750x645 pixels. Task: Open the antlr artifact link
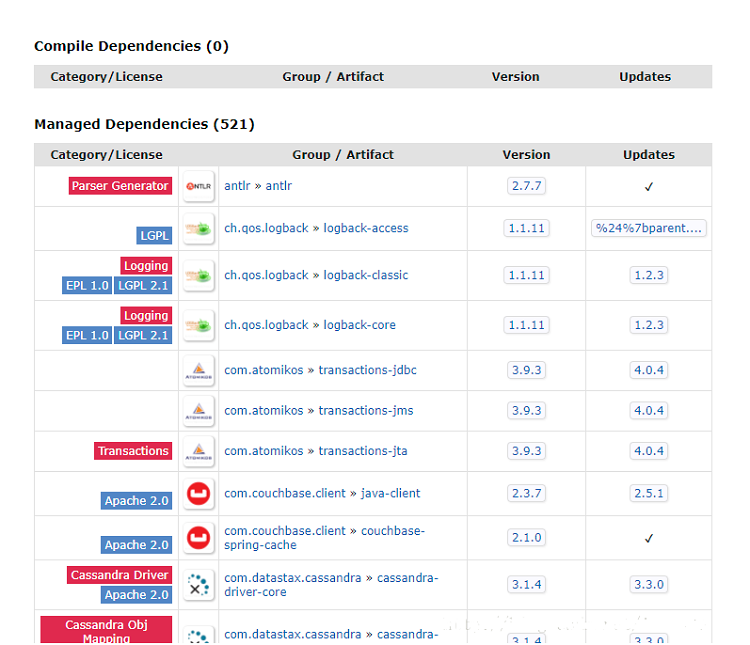[278, 186]
